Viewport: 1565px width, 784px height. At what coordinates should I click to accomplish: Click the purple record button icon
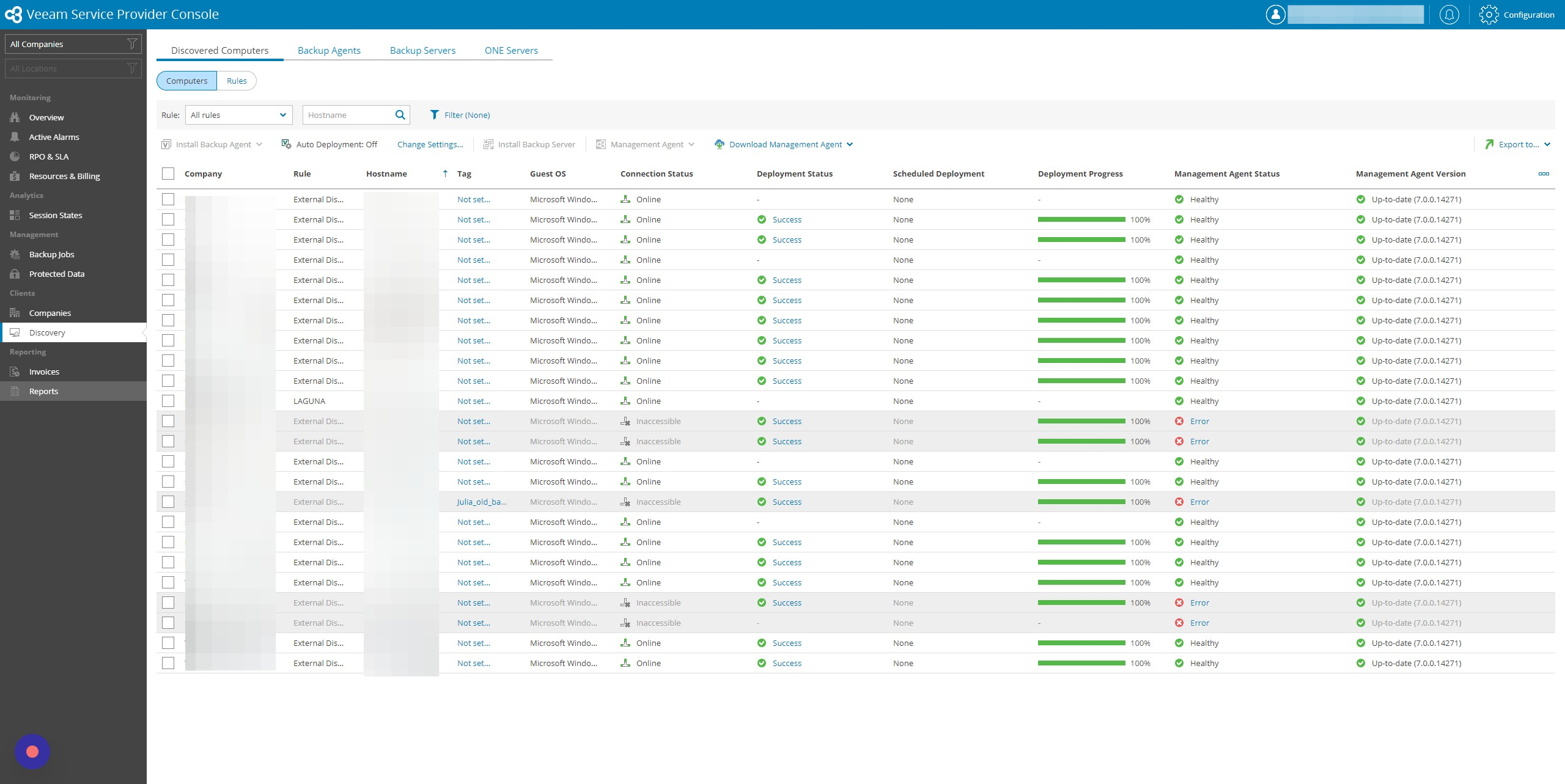point(32,752)
